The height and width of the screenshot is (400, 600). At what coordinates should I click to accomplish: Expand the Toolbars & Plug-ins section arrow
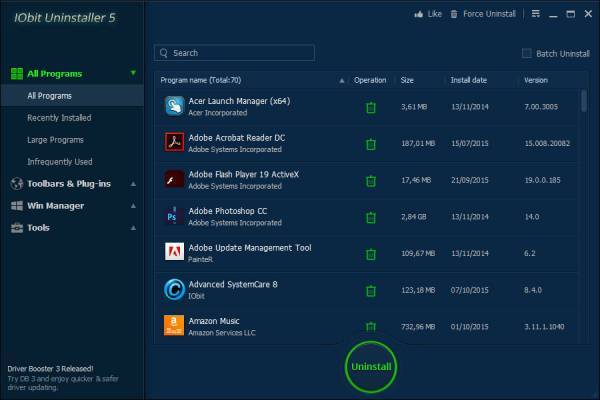(x=133, y=184)
